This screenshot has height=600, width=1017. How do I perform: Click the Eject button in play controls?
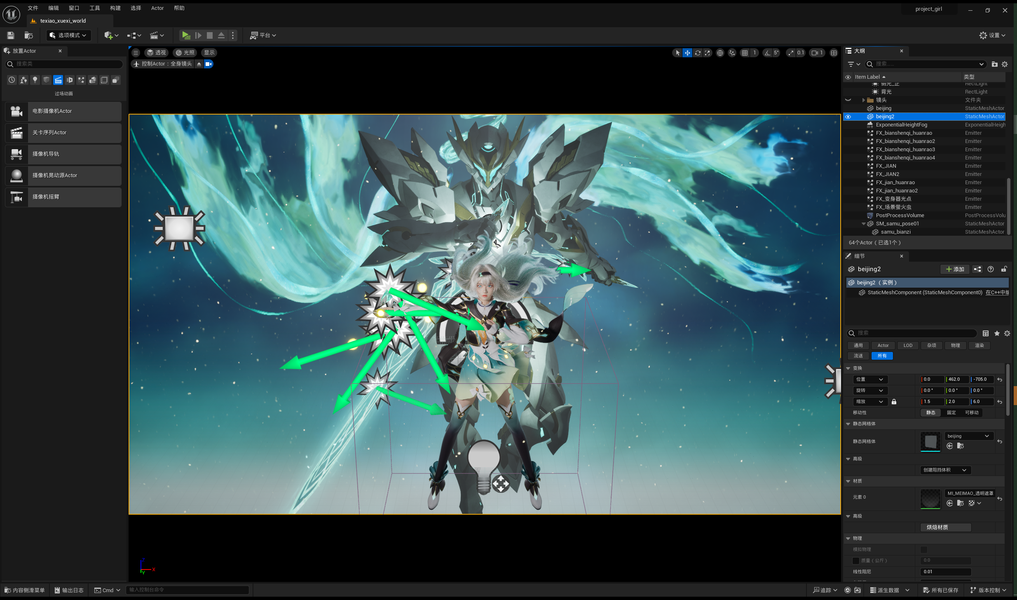221,35
